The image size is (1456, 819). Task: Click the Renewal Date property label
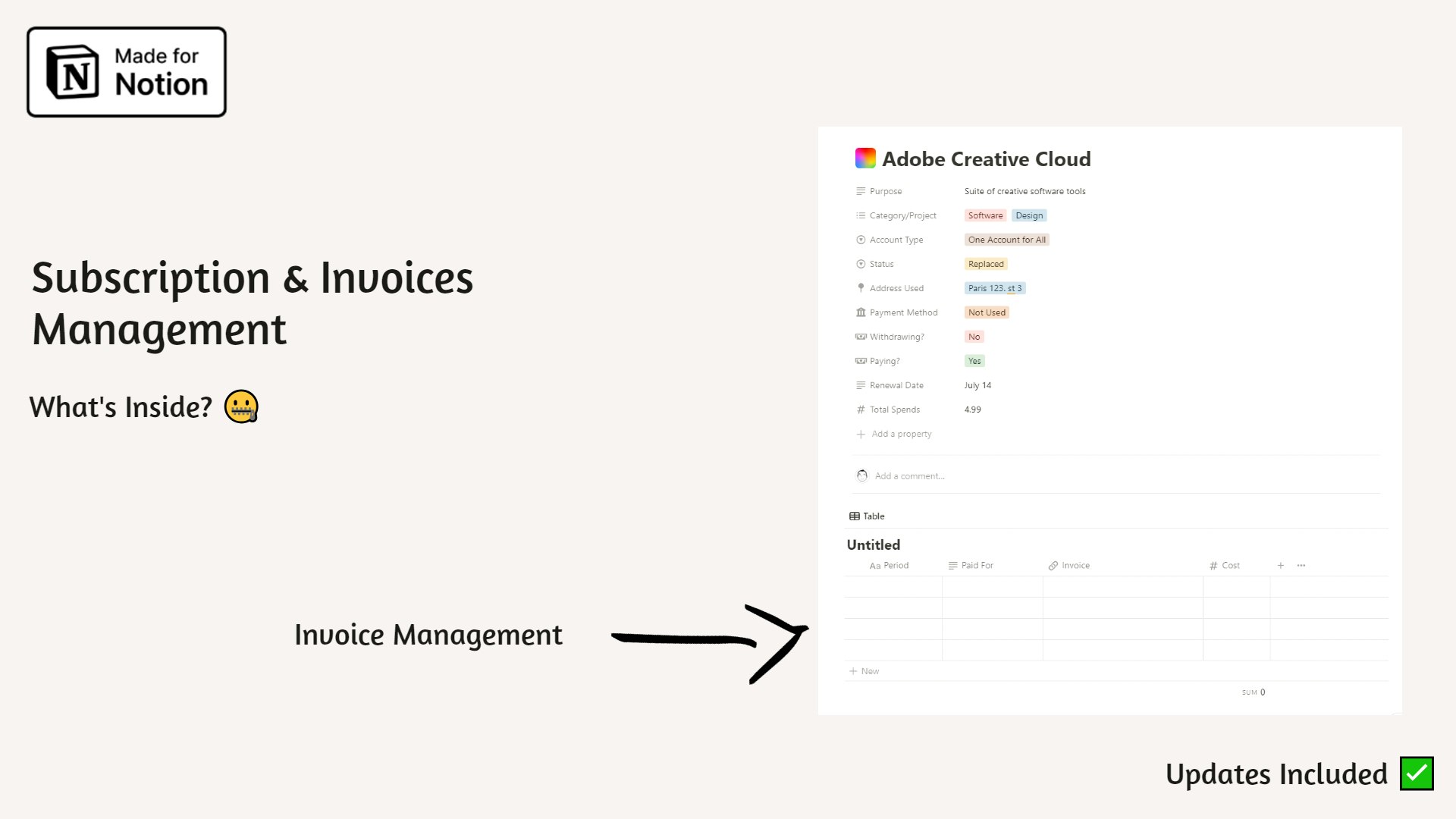(896, 385)
